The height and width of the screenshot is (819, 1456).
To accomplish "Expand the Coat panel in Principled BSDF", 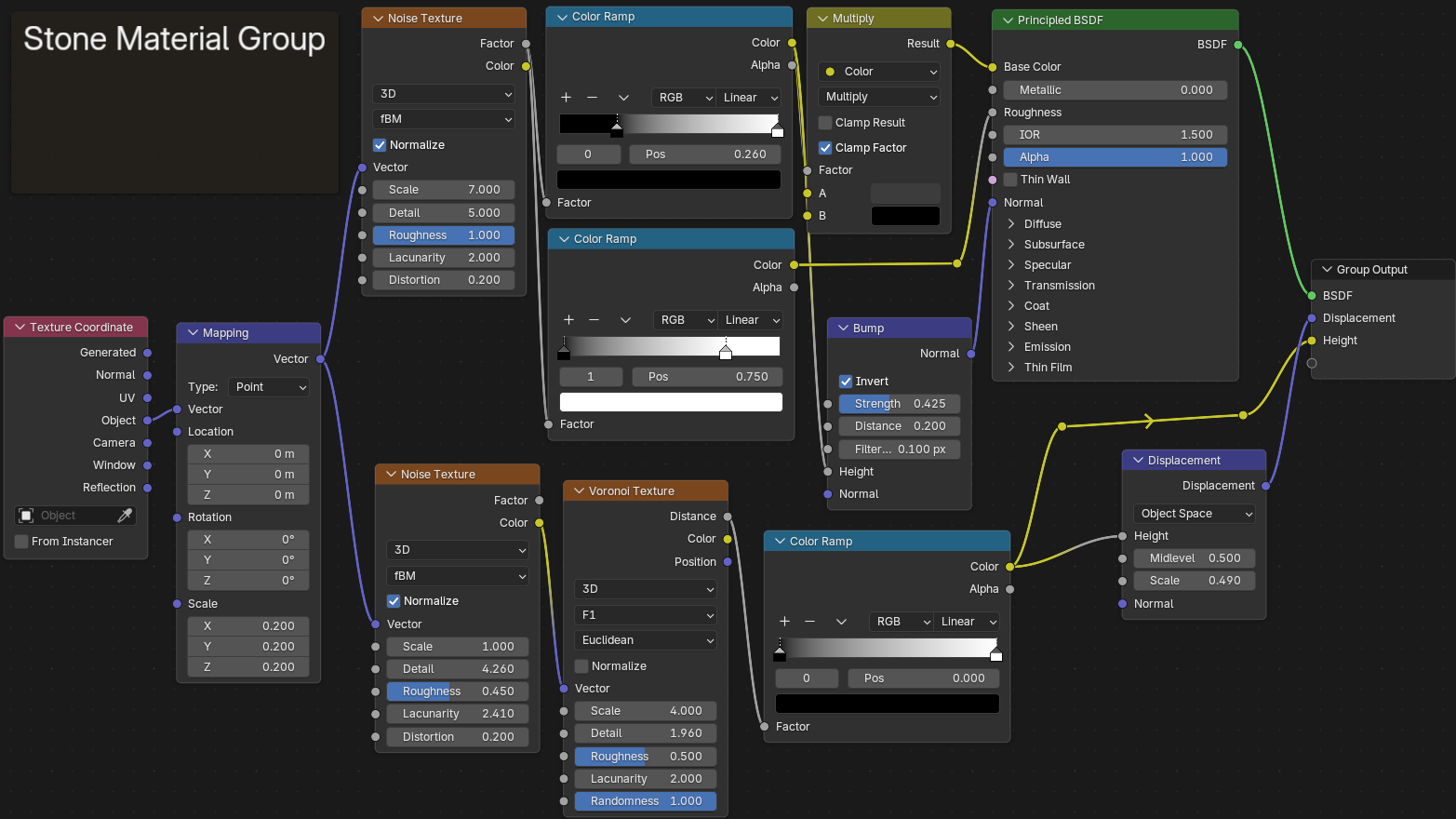I will 1011,306.
